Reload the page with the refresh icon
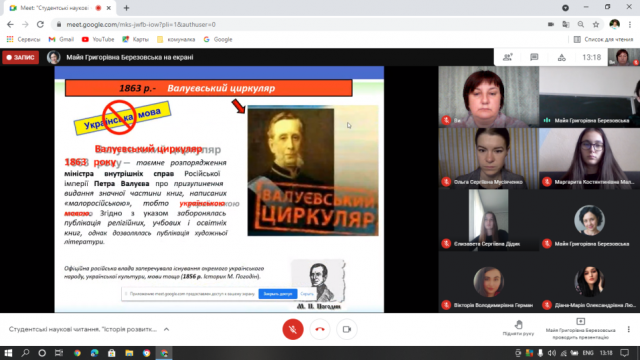 (40, 24)
